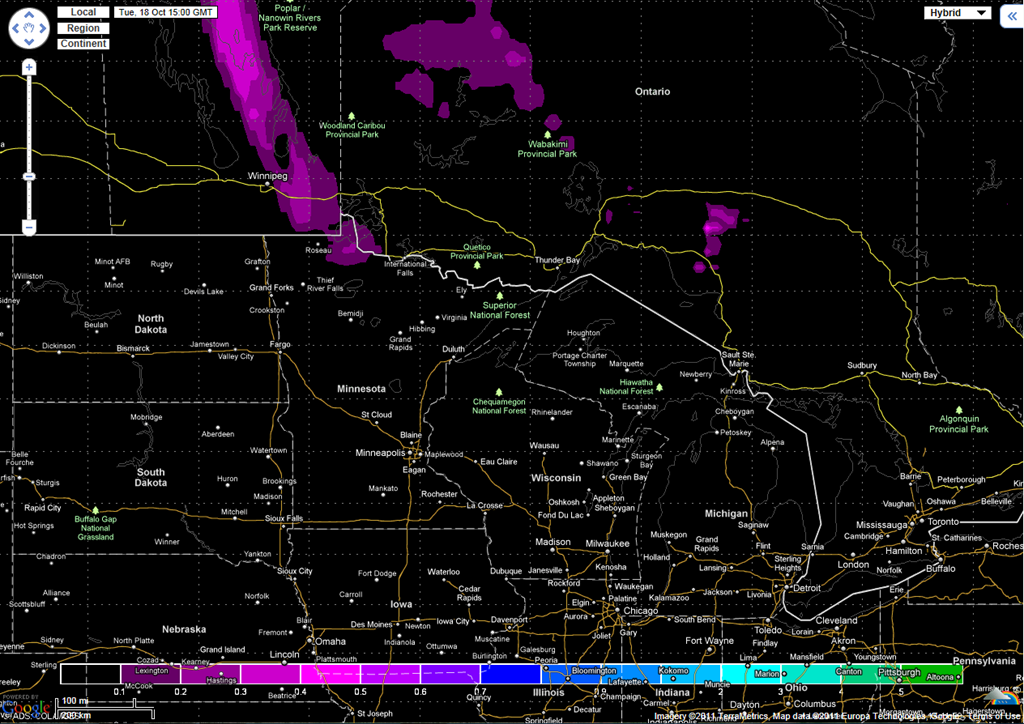Click the Fargo city label
The image size is (1024, 724).
[280, 344]
